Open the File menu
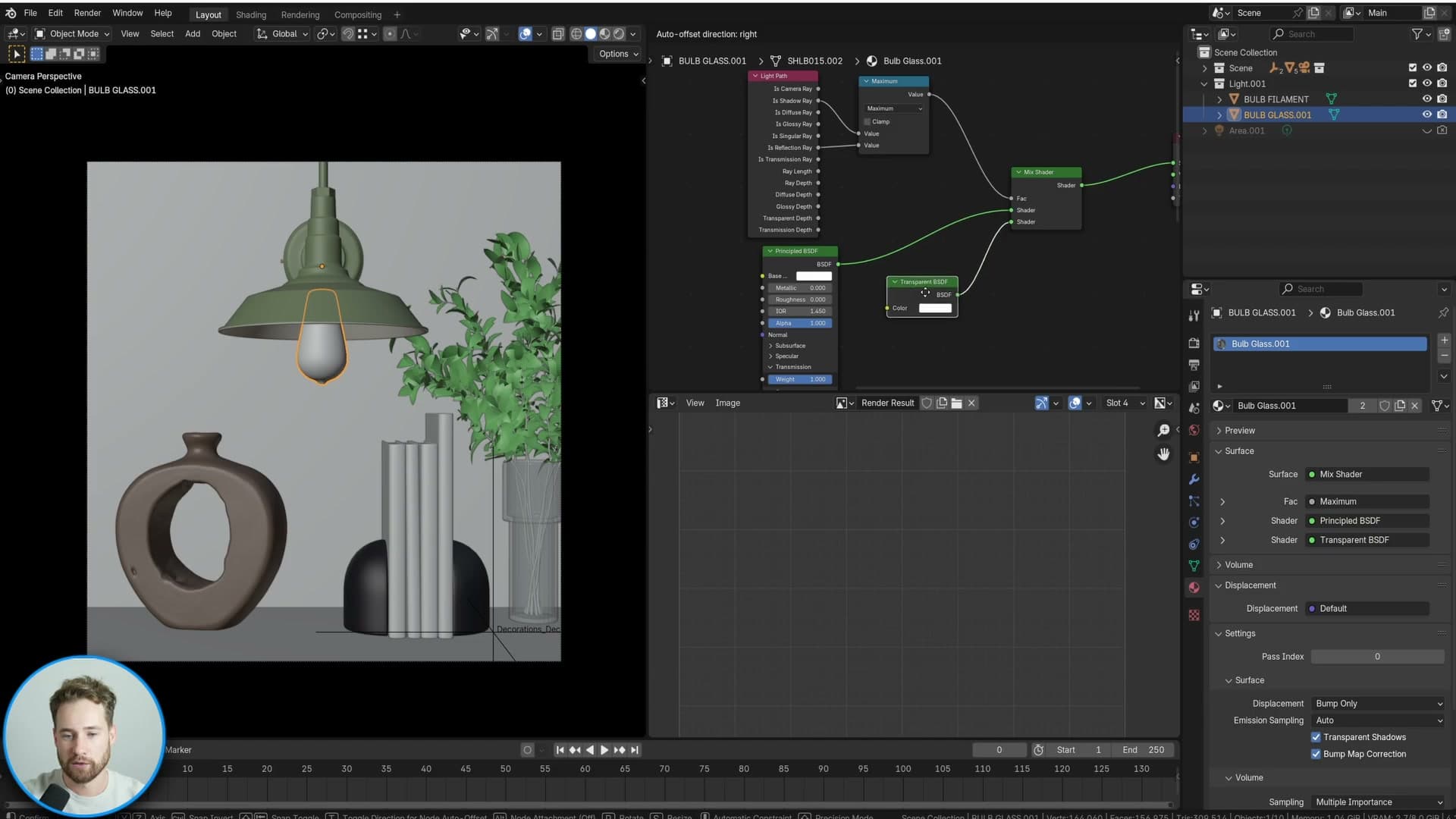The width and height of the screenshot is (1456, 819). point(30,13)
